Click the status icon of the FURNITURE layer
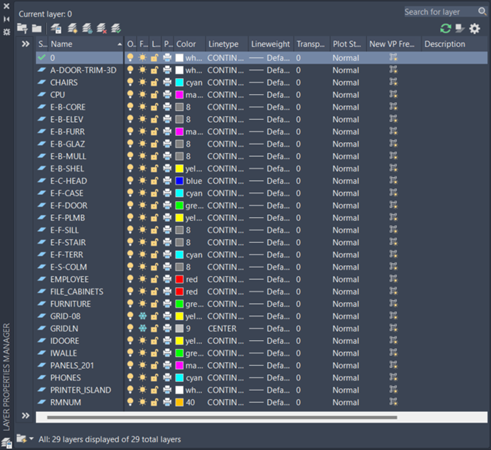Screen dimensions: 491x450 pos(42,304)
